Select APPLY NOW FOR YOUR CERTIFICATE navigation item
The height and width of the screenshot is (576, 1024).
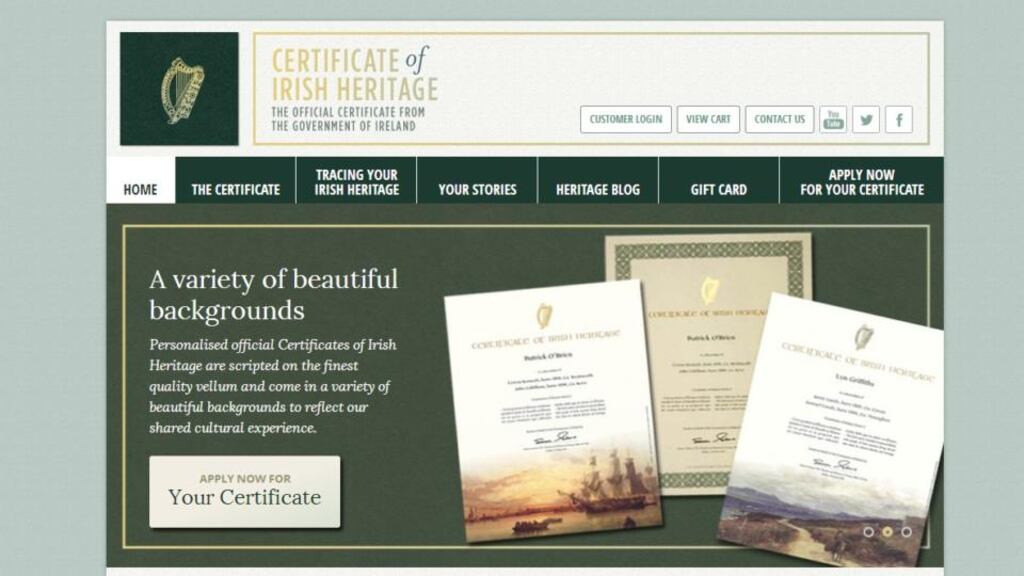(x=861, y=180)
